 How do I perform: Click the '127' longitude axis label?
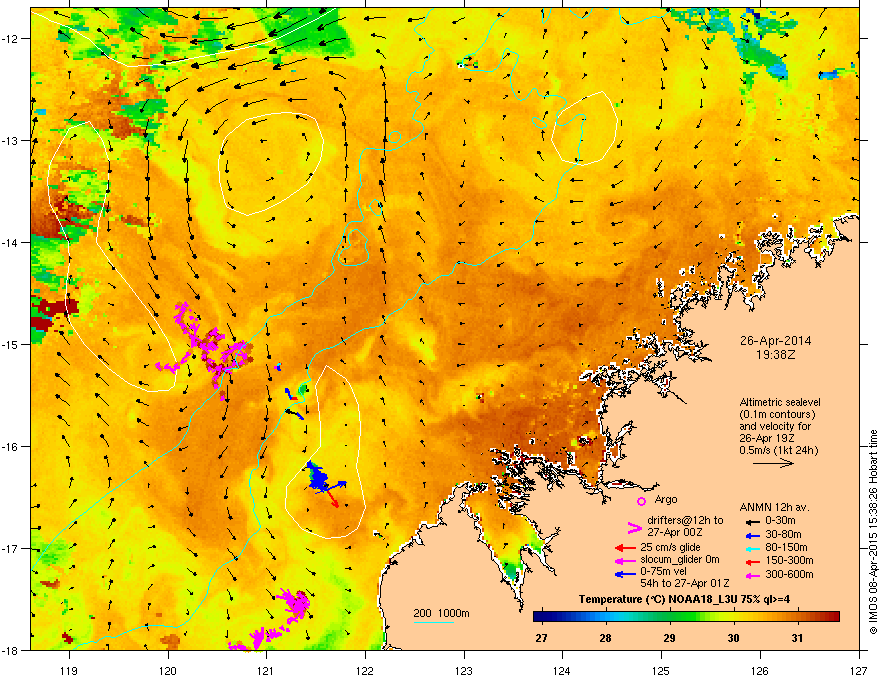pos(859,670)
